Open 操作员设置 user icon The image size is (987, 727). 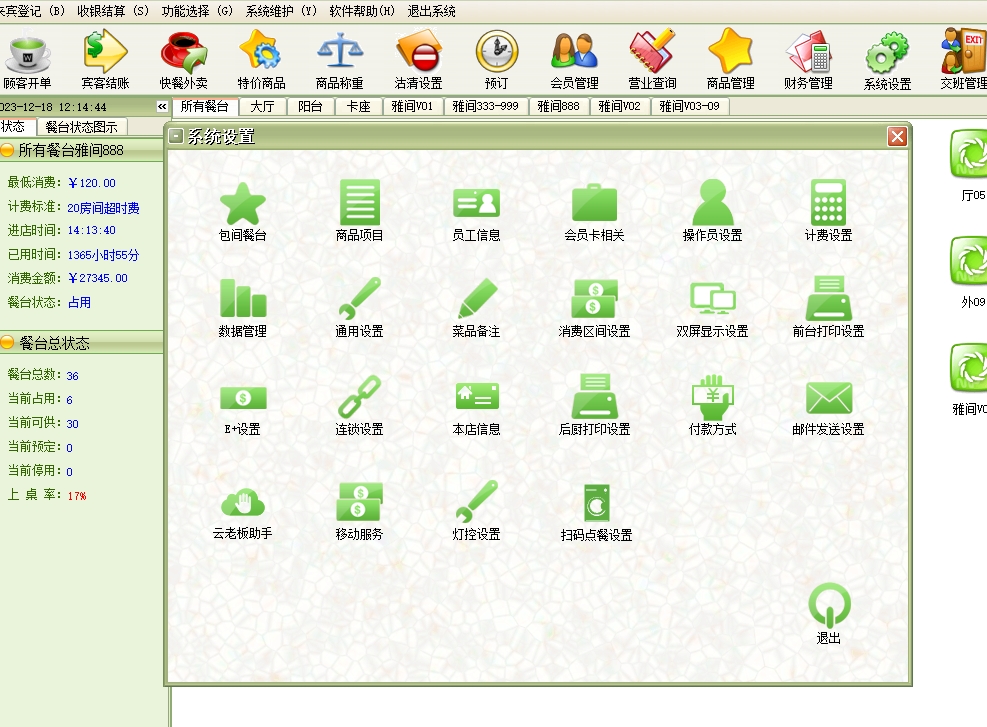pyautogui.click(x=712, y=205)
